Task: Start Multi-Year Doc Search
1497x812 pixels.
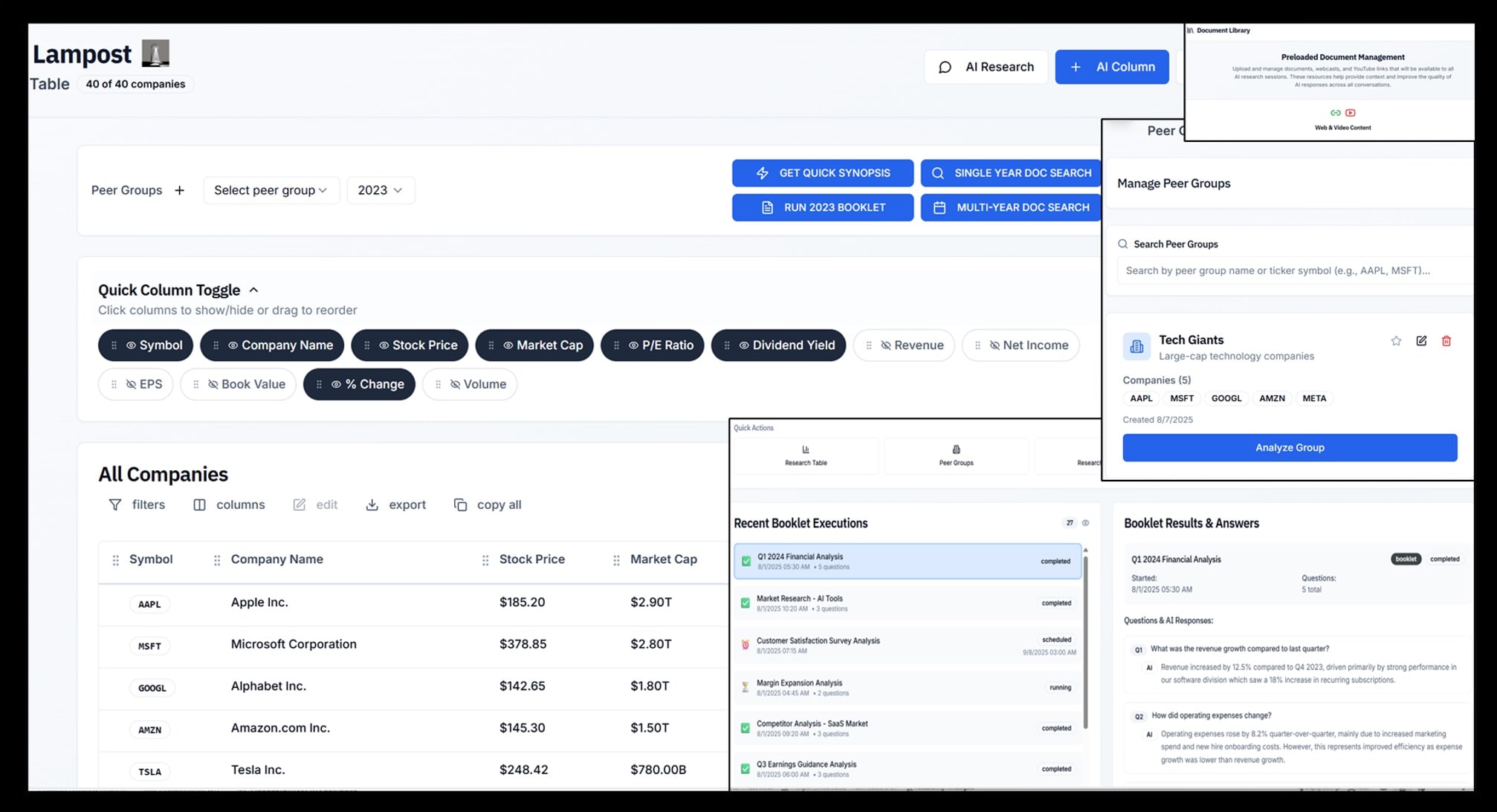Action: tap(1011, 207)
